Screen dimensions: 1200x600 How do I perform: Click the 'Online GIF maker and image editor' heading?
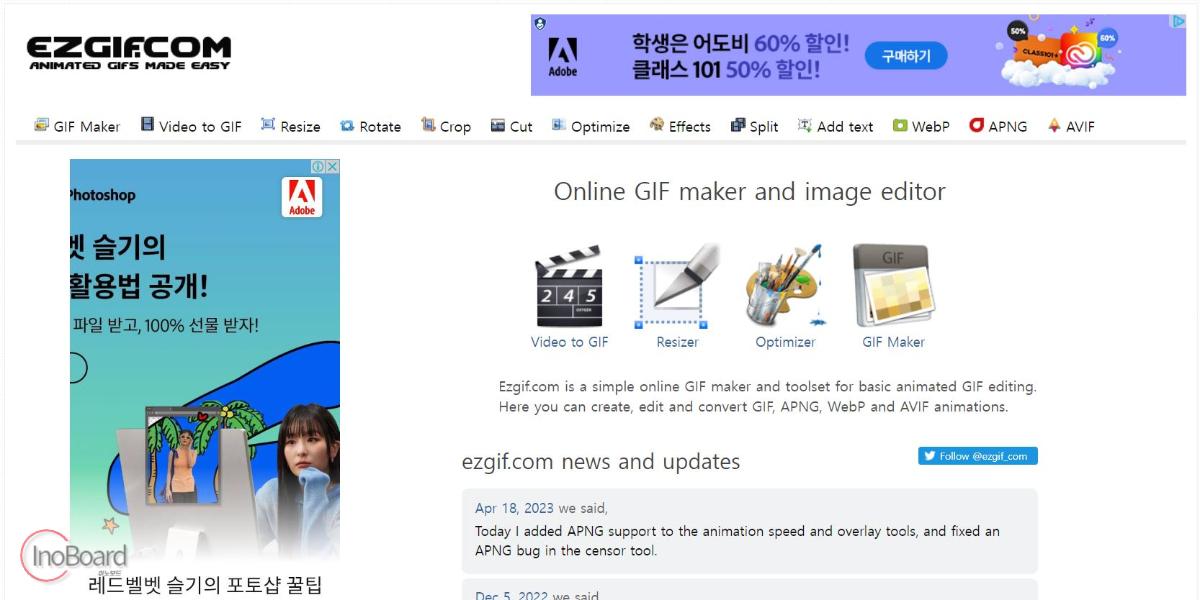click(x=750, y=191)
